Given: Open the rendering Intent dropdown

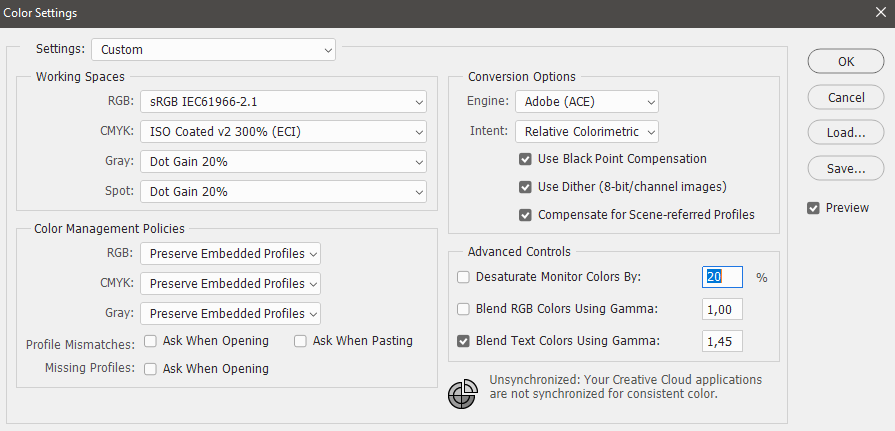Looking at the screenshot, I should pos(587,131).
